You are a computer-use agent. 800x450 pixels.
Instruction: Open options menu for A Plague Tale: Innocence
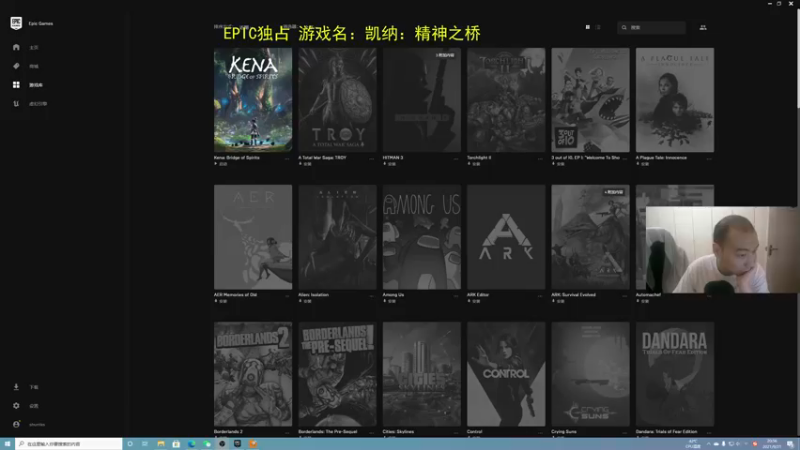coord(709,159)
